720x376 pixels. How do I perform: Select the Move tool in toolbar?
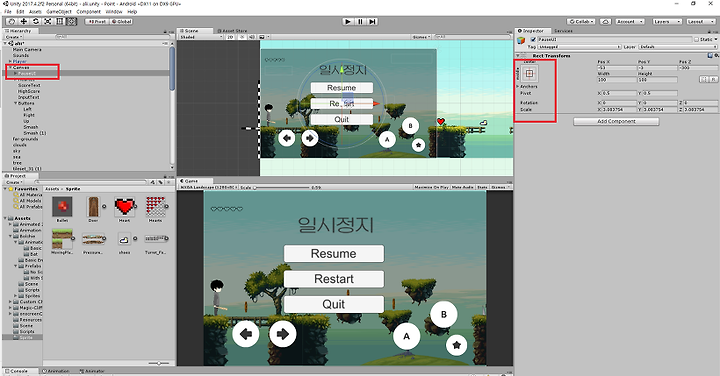tap(24, 21)
